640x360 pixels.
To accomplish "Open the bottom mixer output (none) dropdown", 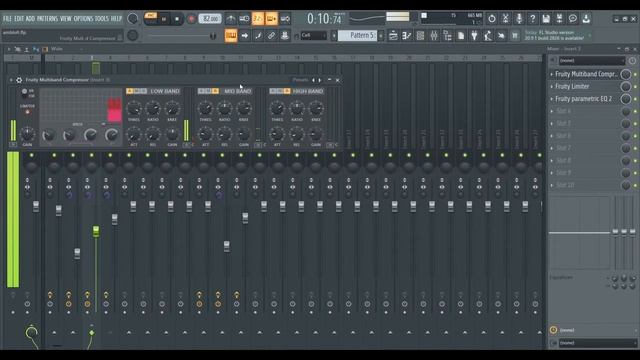I will click(598, 343).
